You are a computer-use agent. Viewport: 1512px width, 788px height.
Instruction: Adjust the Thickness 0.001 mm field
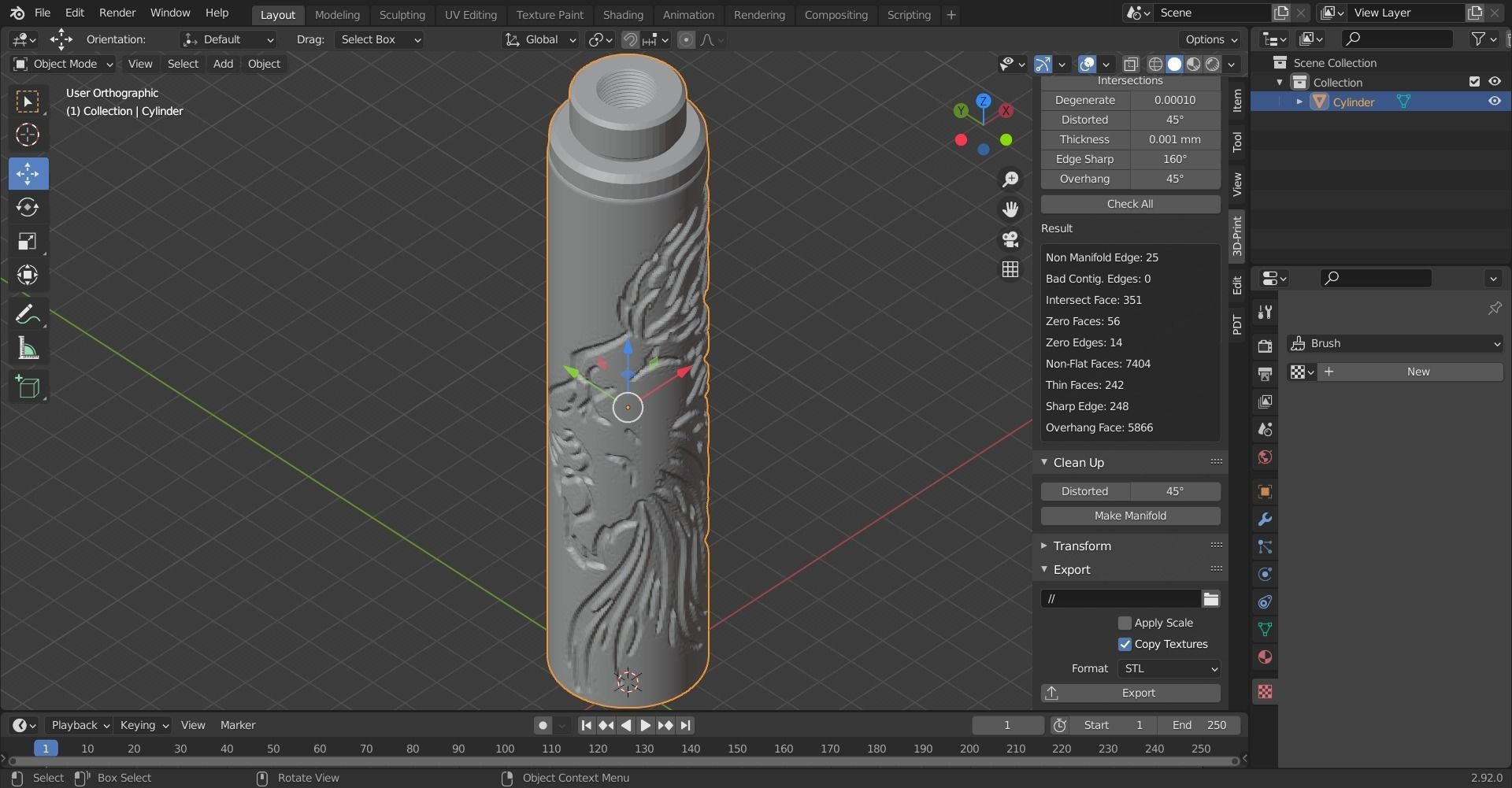[1130, 139]
